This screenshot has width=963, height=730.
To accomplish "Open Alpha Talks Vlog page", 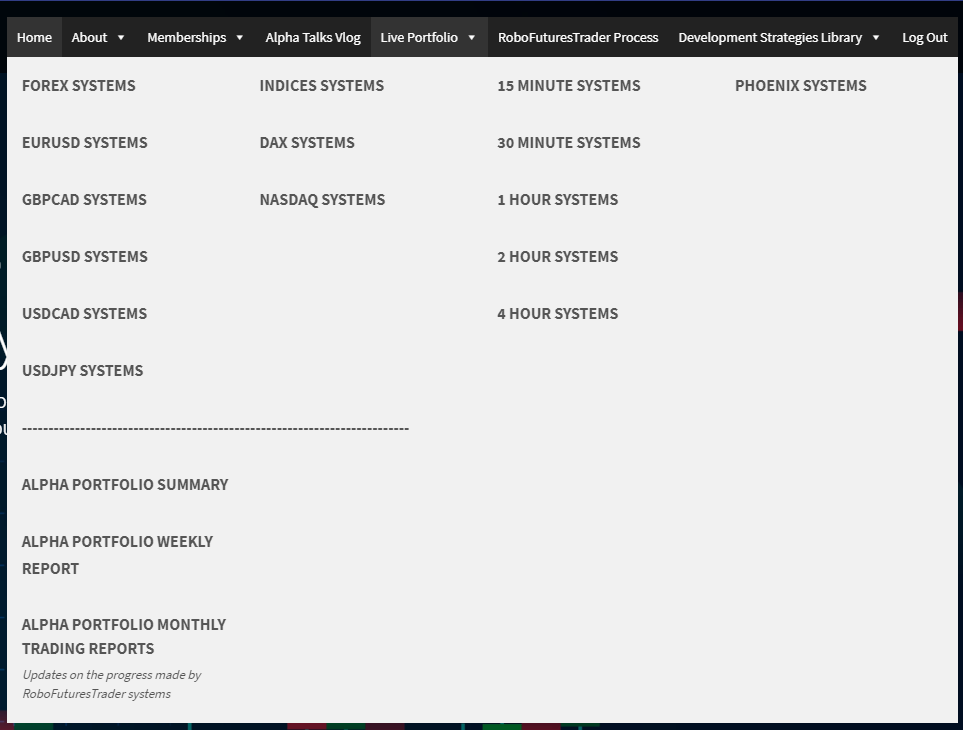I will click(x=313, y=37).
